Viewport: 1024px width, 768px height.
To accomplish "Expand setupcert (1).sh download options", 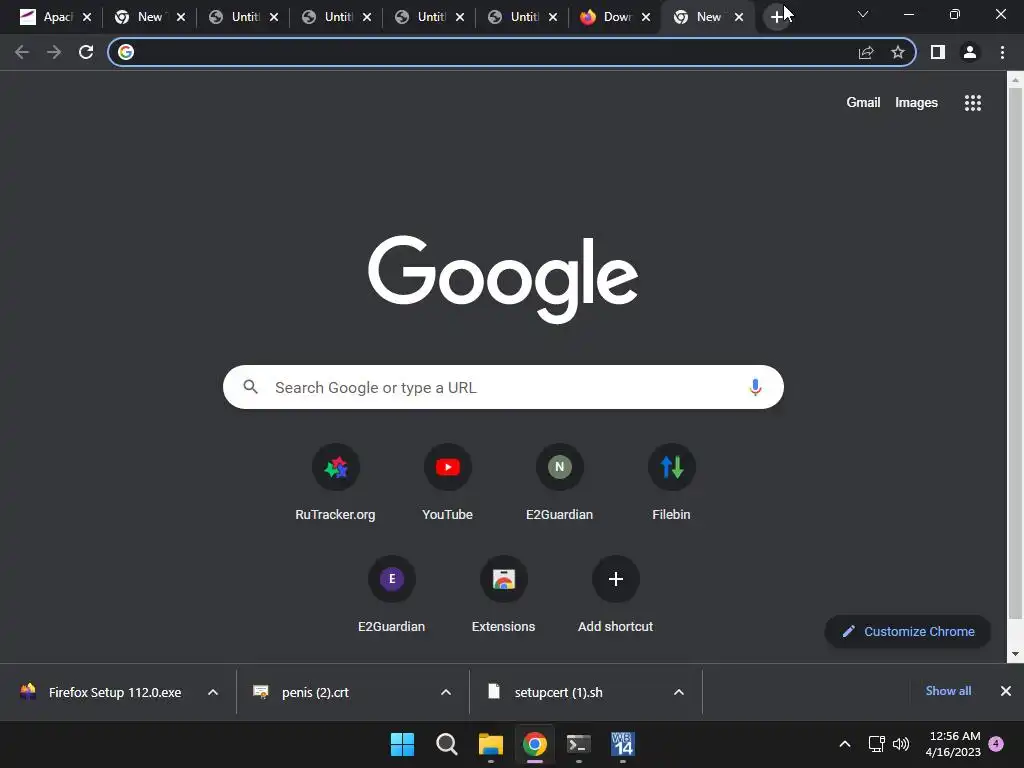I will click(x=679, y=692).
